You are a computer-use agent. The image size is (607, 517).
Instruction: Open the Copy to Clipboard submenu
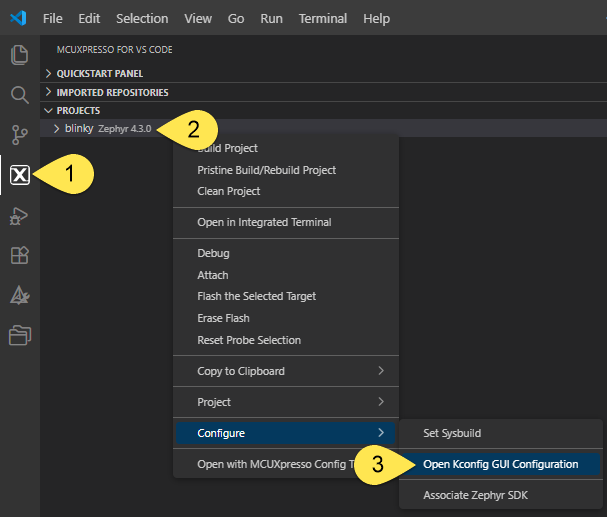pyautogui.click(x=241, y=371)
